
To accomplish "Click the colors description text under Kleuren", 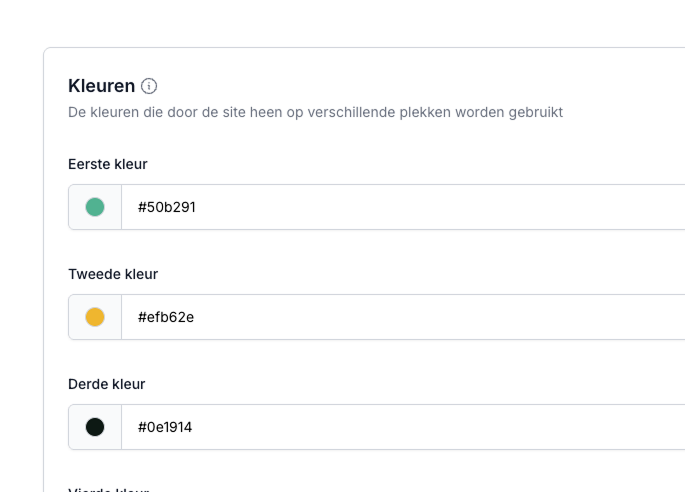I will 315,112.
